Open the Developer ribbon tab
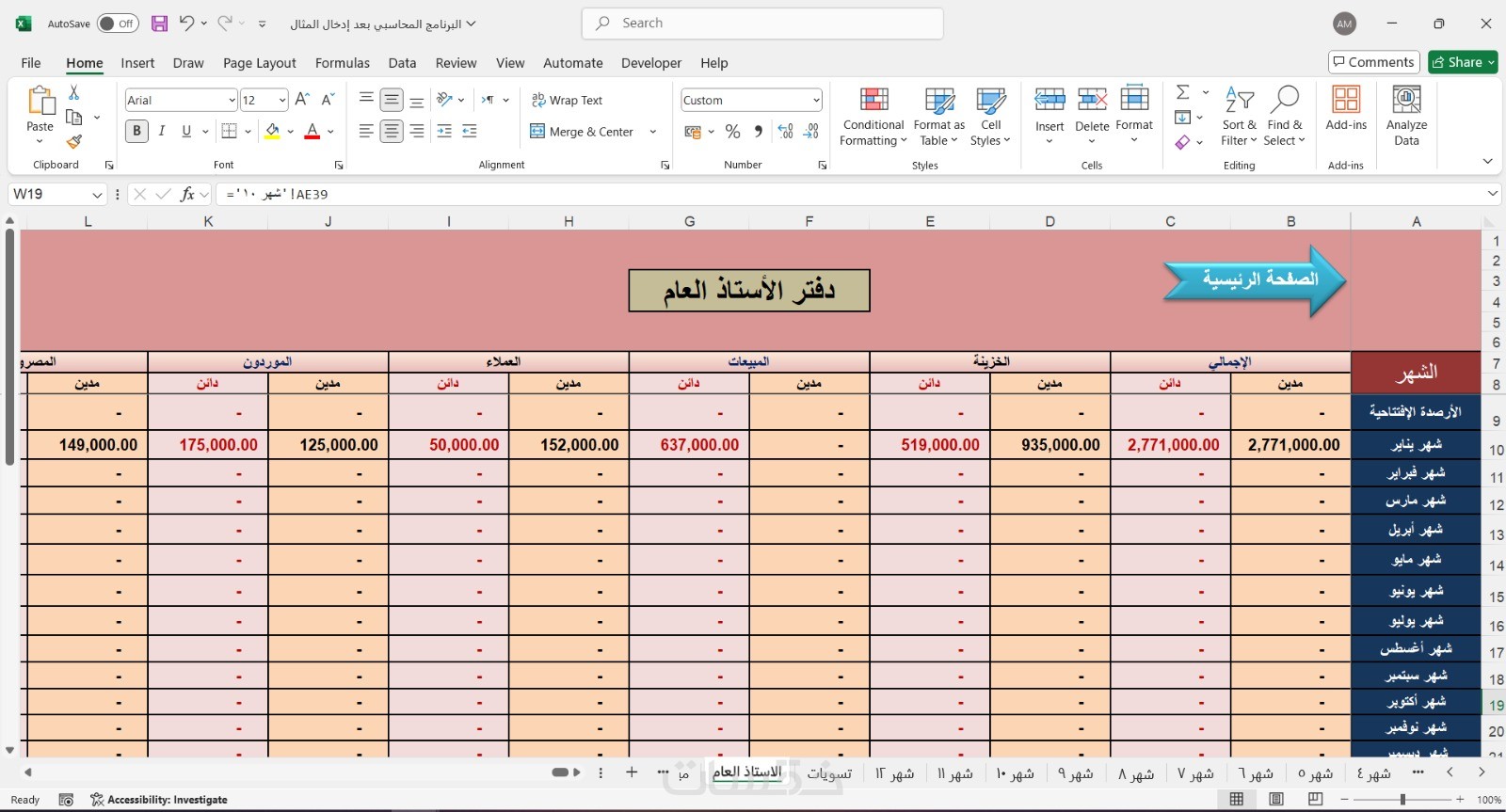 pyautogui.click(x=651, y=63)
